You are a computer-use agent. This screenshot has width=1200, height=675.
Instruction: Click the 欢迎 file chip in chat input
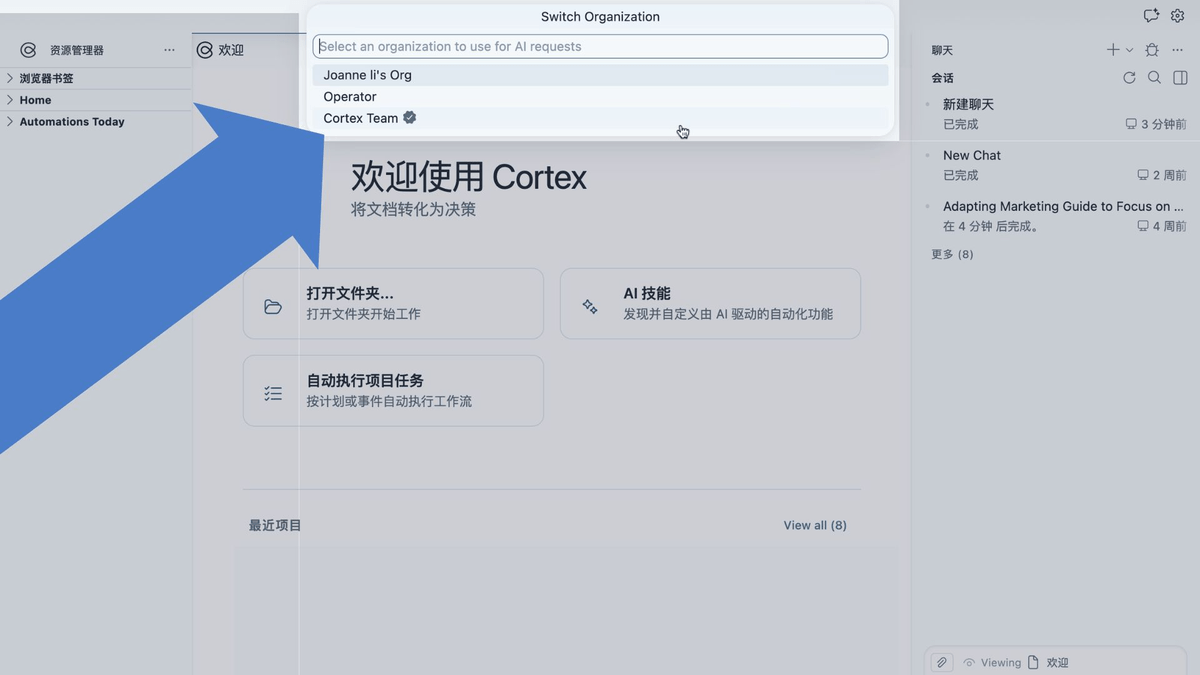coord(1049,663)
